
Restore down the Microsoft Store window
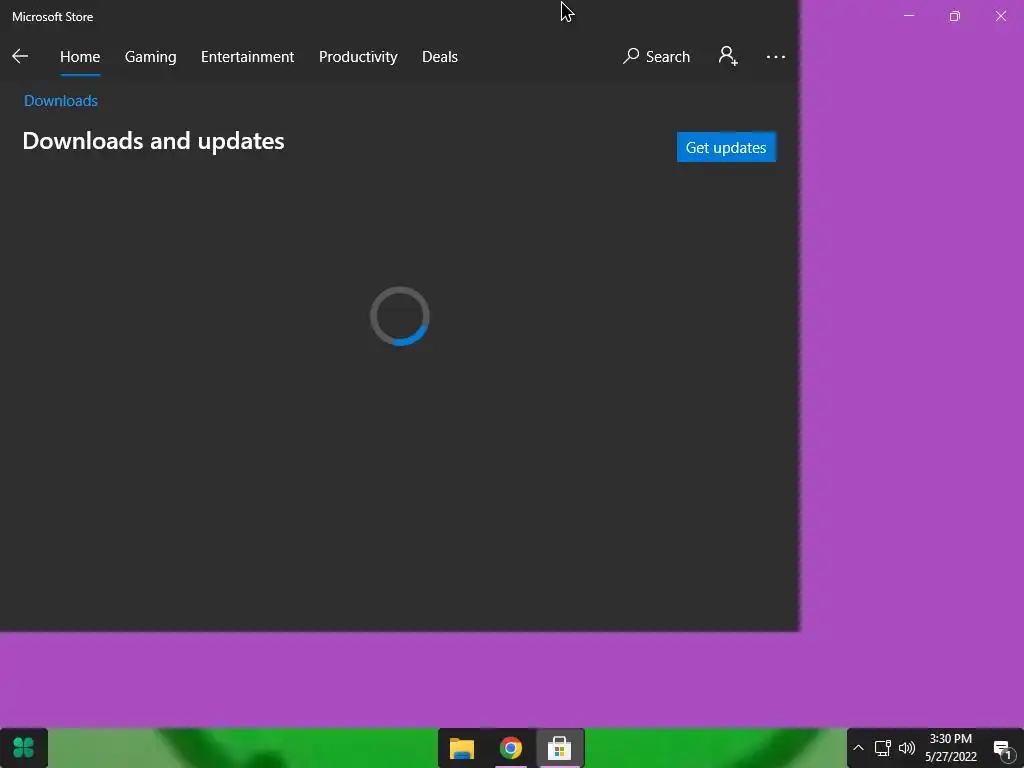coord(955,16)
